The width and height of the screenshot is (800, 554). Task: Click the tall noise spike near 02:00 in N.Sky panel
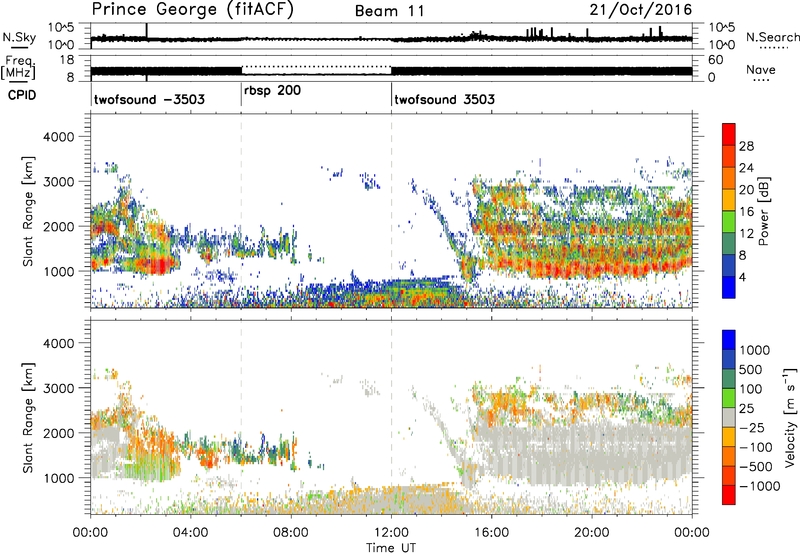click(146, 32)
